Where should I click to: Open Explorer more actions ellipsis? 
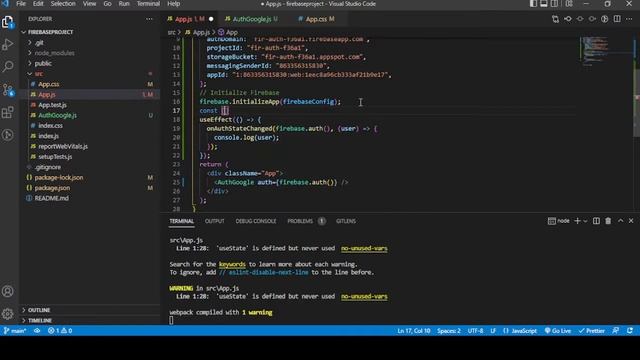pos(149,19)
